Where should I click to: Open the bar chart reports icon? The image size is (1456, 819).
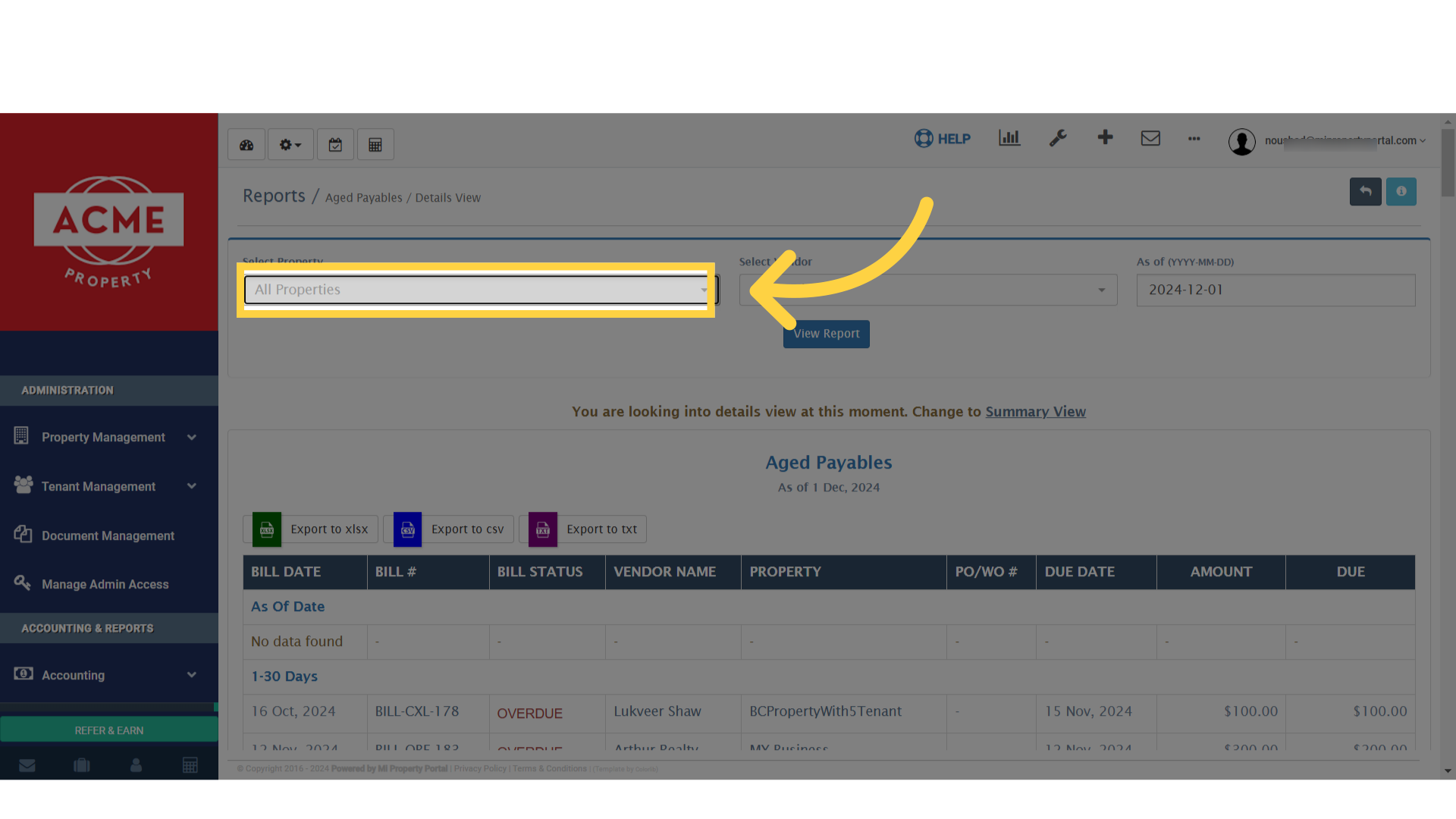1009,138
